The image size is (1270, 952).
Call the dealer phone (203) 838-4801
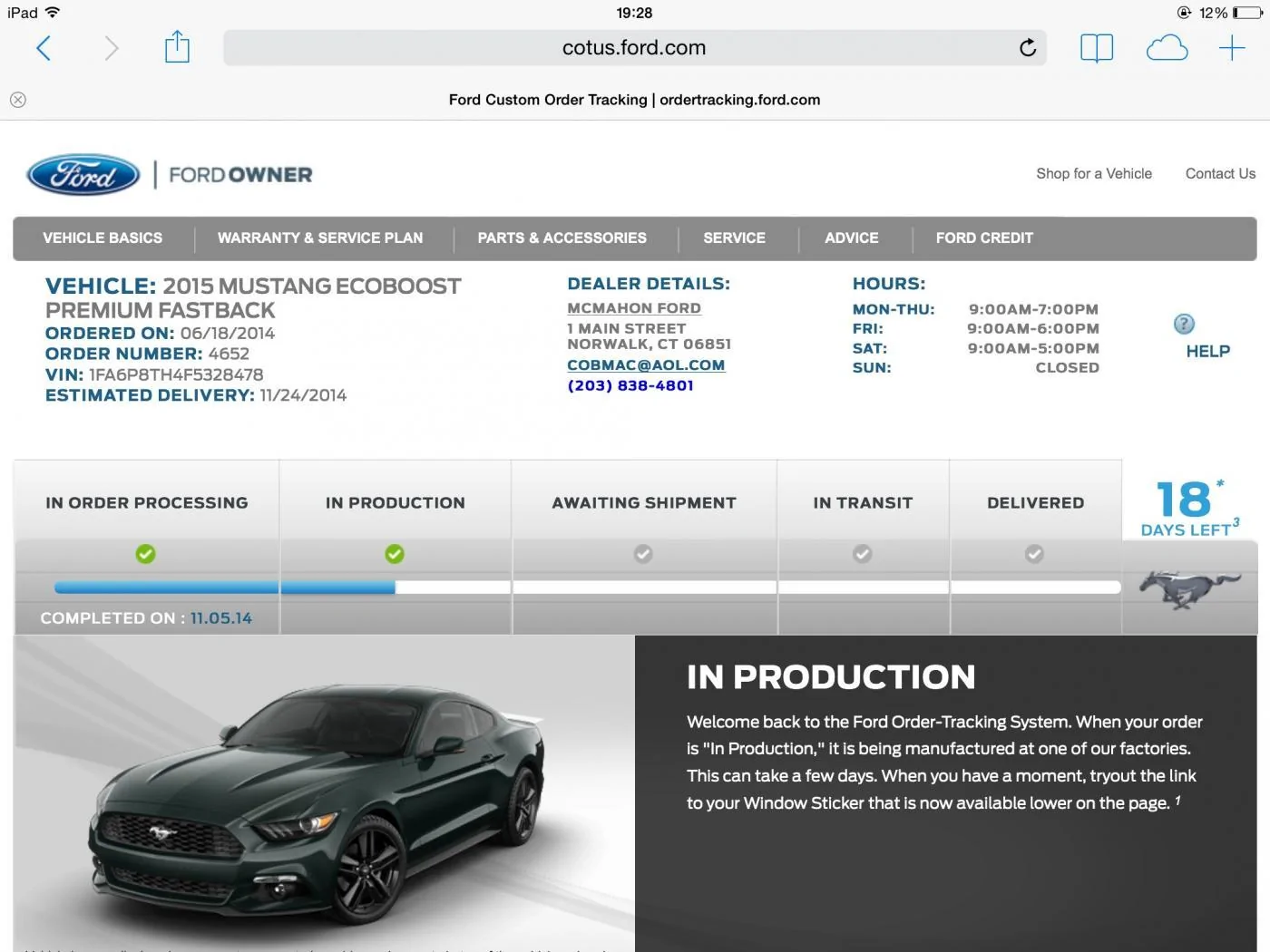630,385
